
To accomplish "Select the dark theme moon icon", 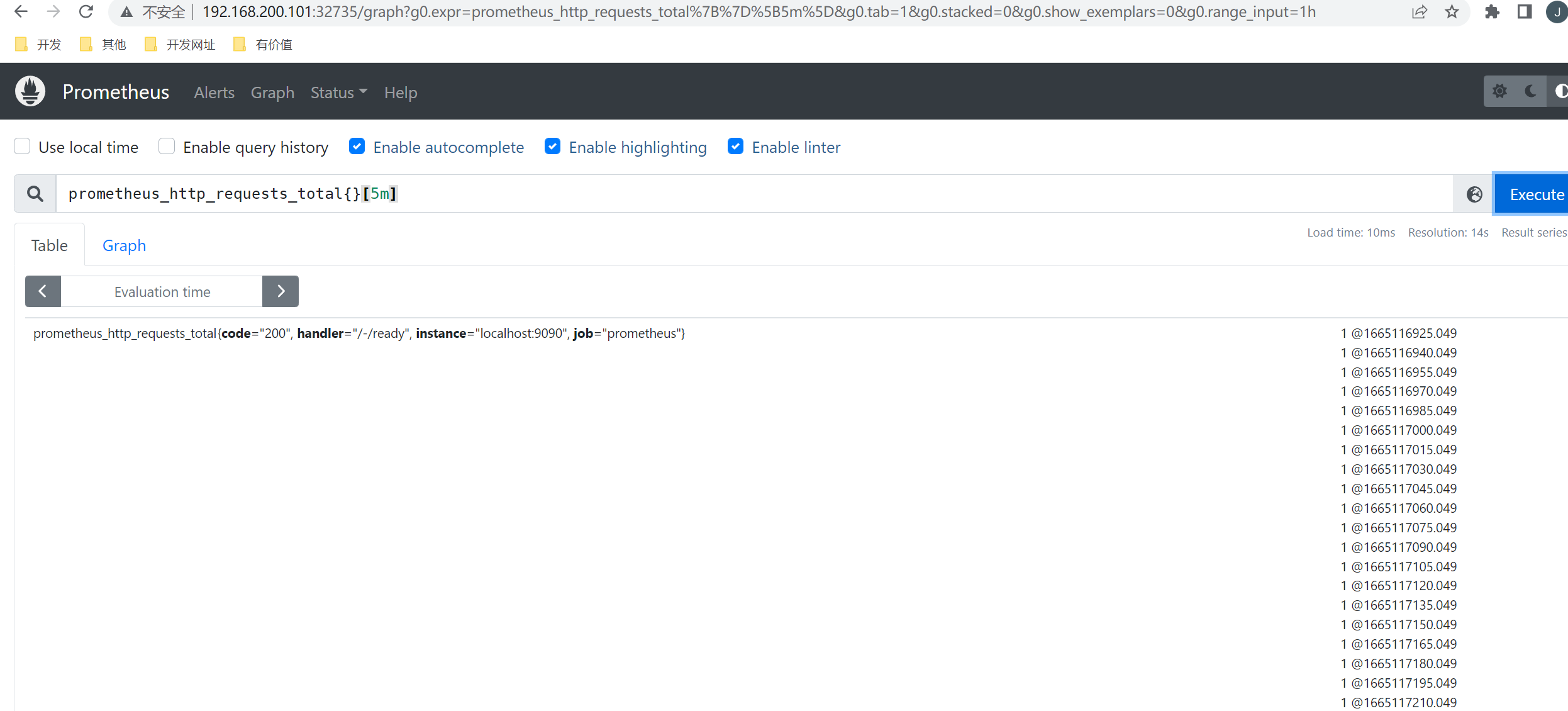I will click(x=1531, y=91).
